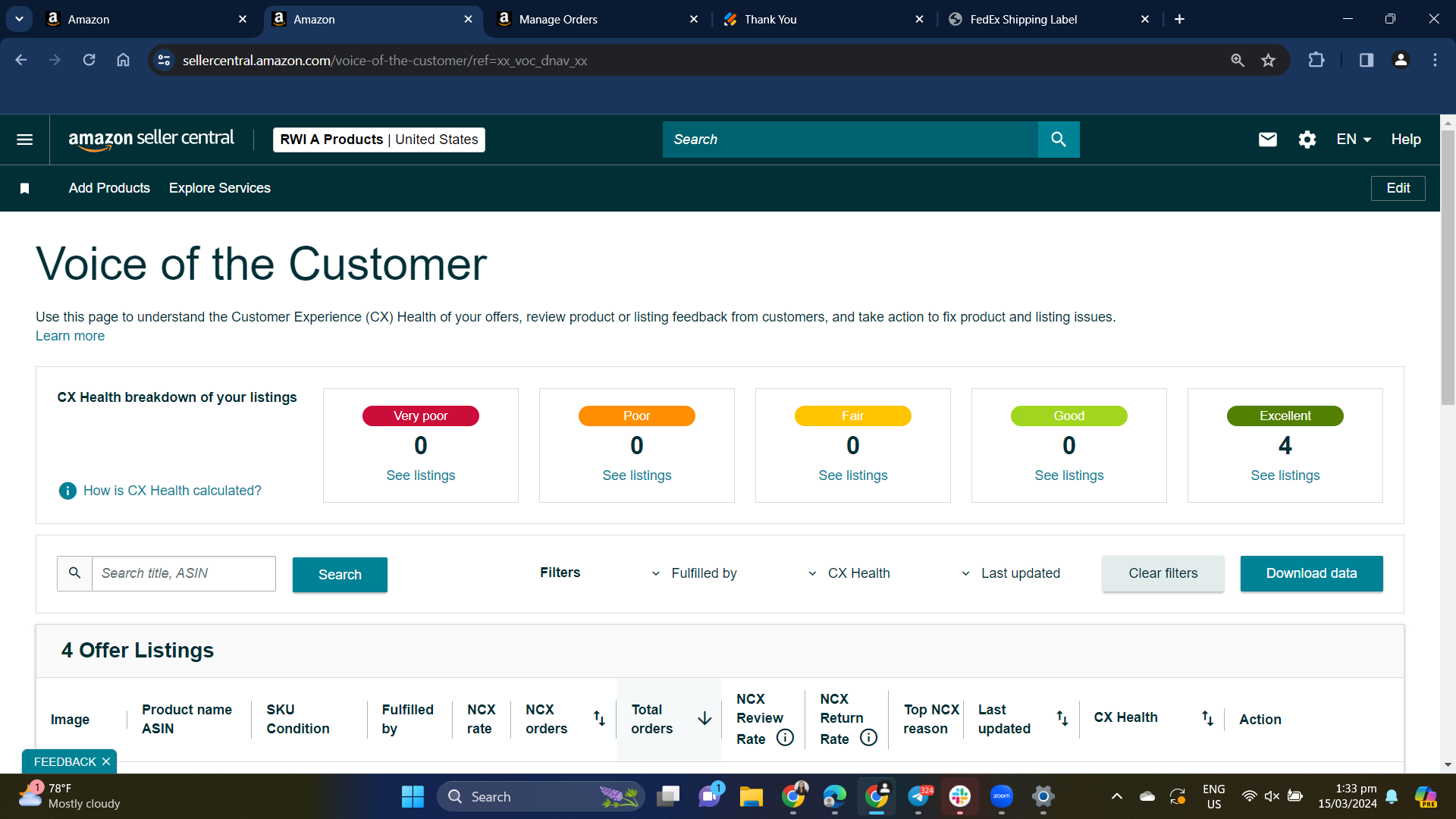
Task: Open the browser tab search dropdown
Action: 19,19
